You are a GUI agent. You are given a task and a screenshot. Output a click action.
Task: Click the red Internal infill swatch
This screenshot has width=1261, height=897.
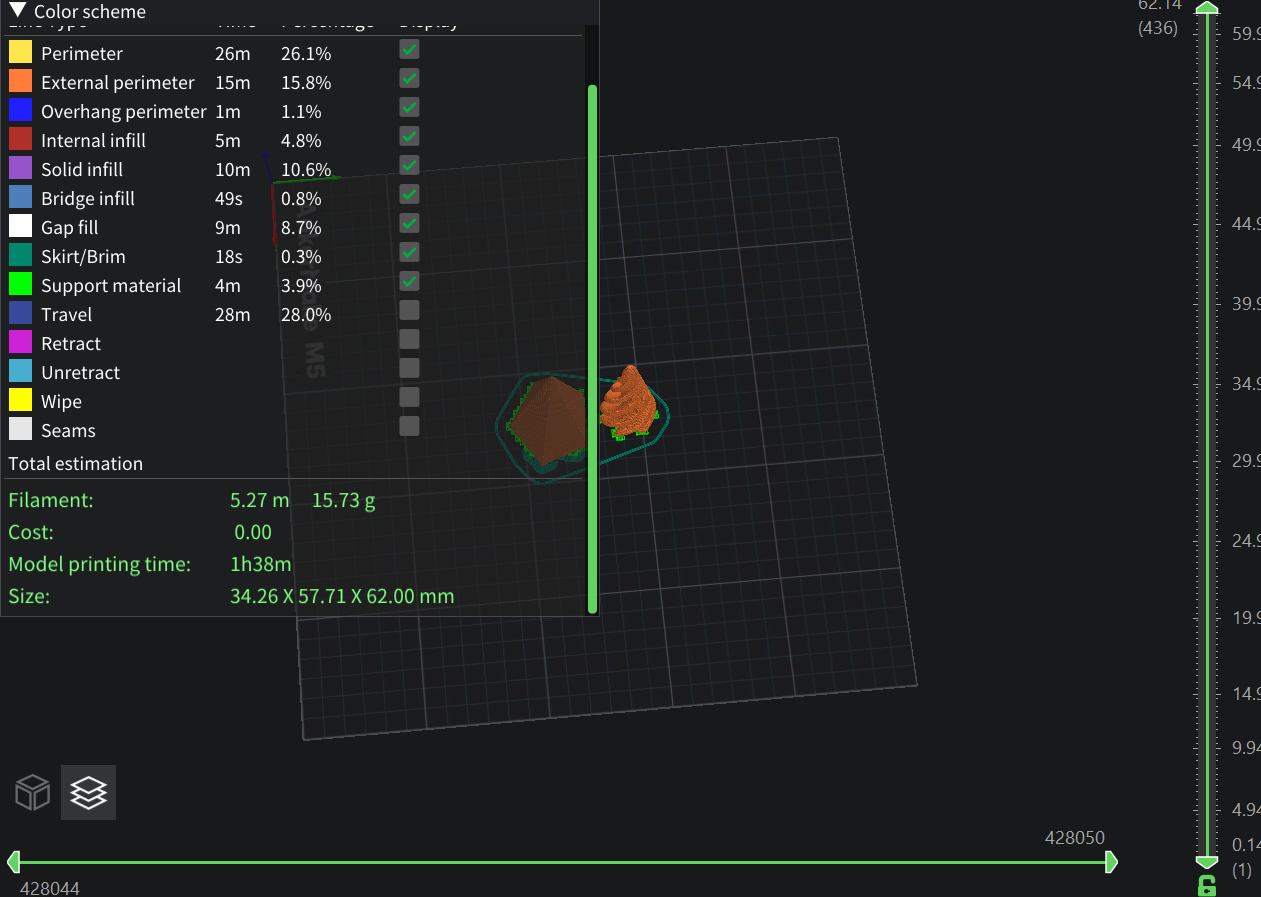click(20, 140)
